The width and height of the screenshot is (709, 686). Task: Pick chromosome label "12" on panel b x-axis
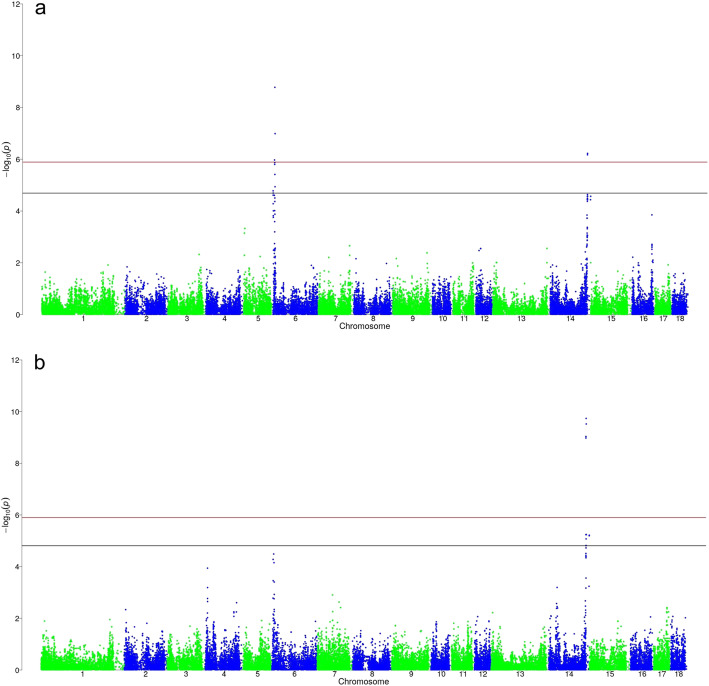[x=483, y=674]
